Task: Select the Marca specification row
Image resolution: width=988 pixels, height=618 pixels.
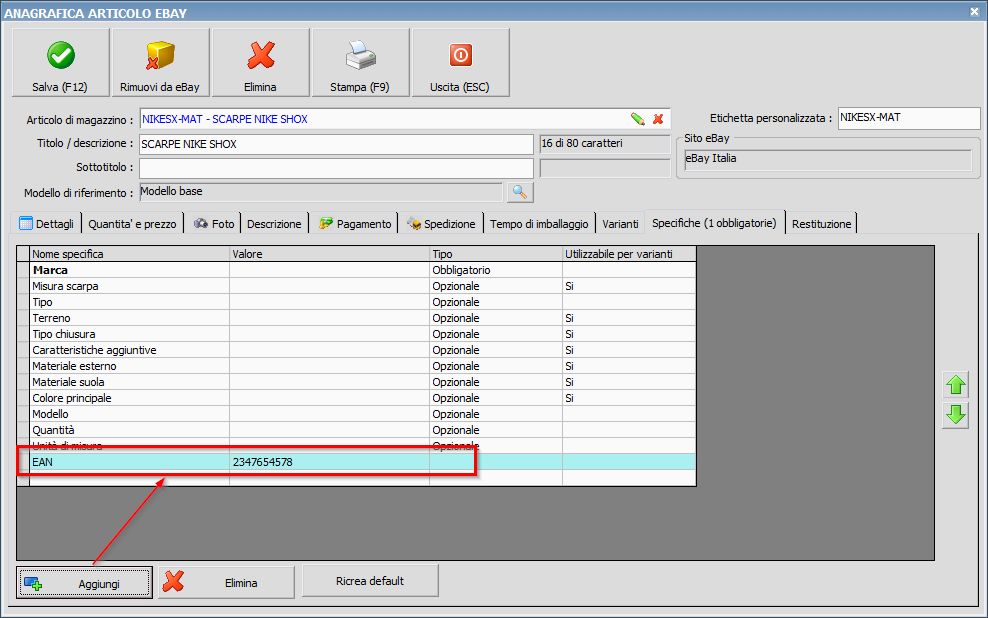Action: click(130, 270)
